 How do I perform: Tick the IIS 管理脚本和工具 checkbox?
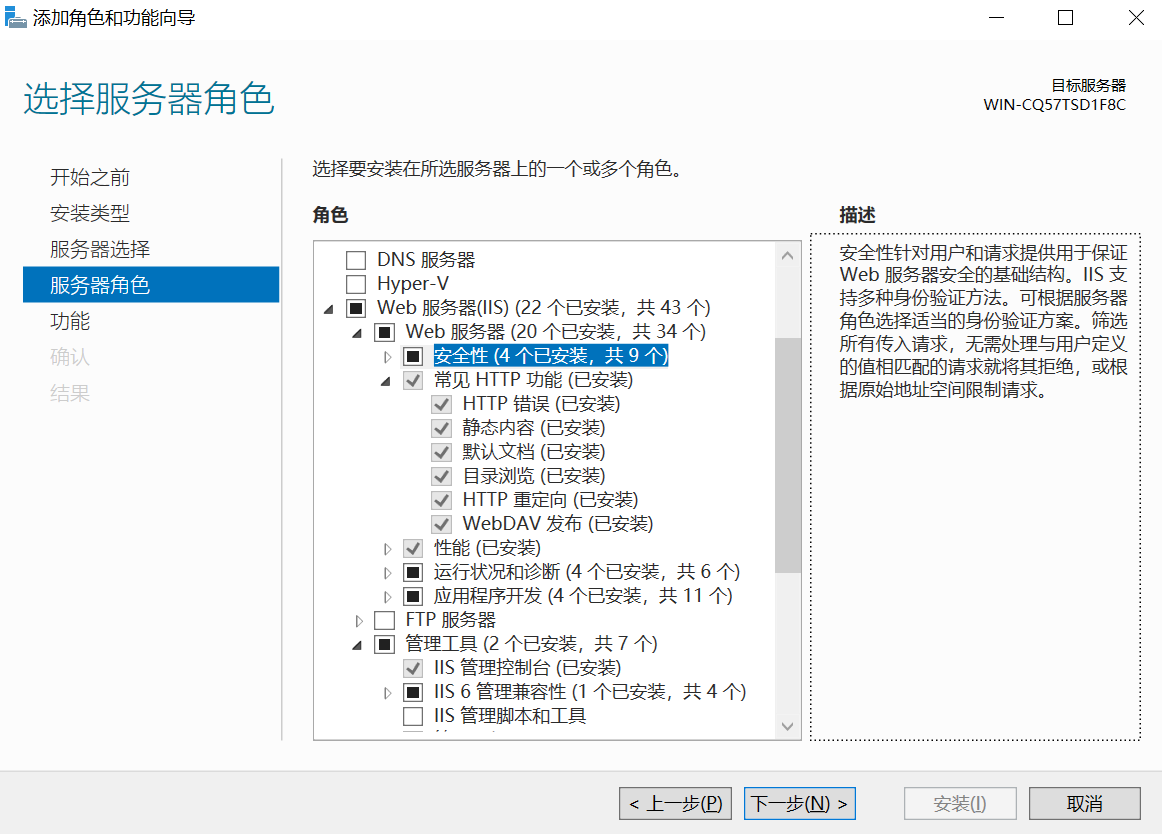(x=413, y=716)
